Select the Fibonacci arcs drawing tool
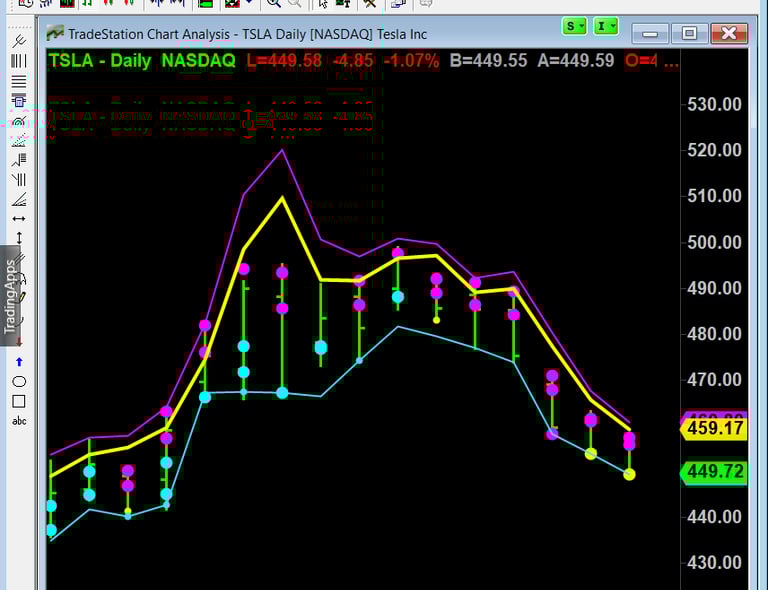 tap(19, 121)
